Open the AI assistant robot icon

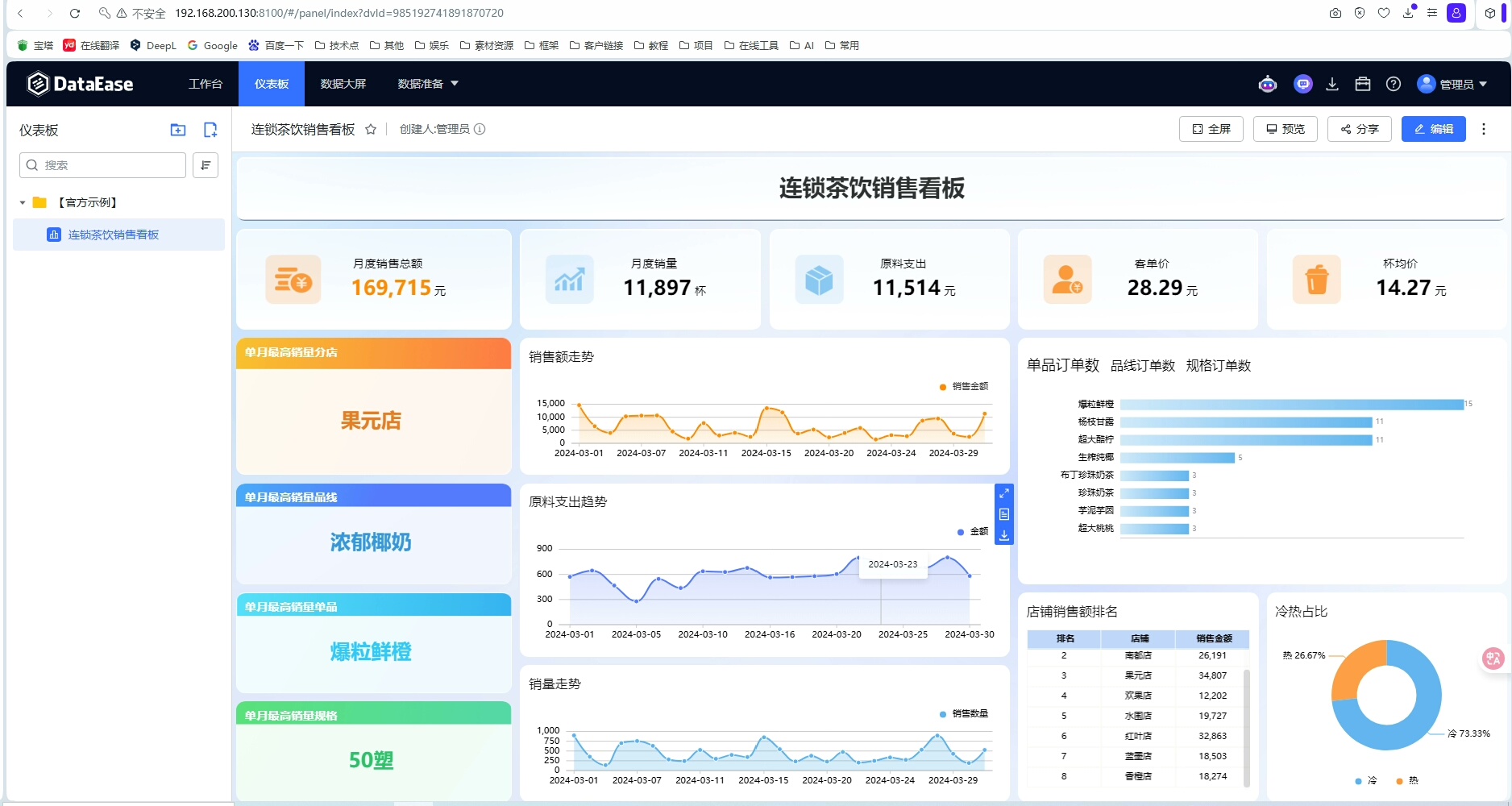(x=1268, y=84)
